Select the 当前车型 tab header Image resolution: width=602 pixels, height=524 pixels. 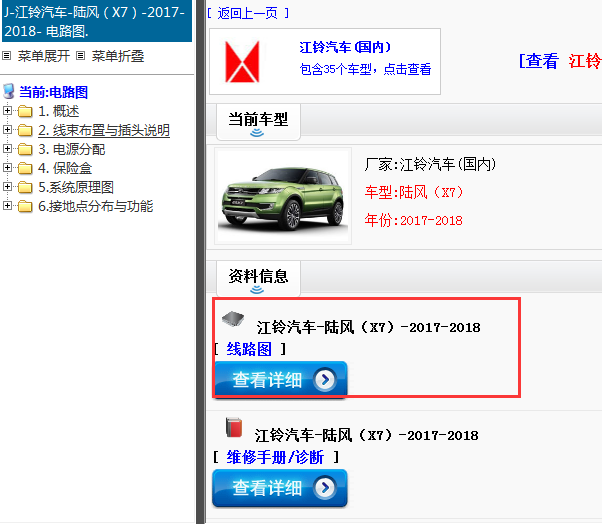click(258, 122)
